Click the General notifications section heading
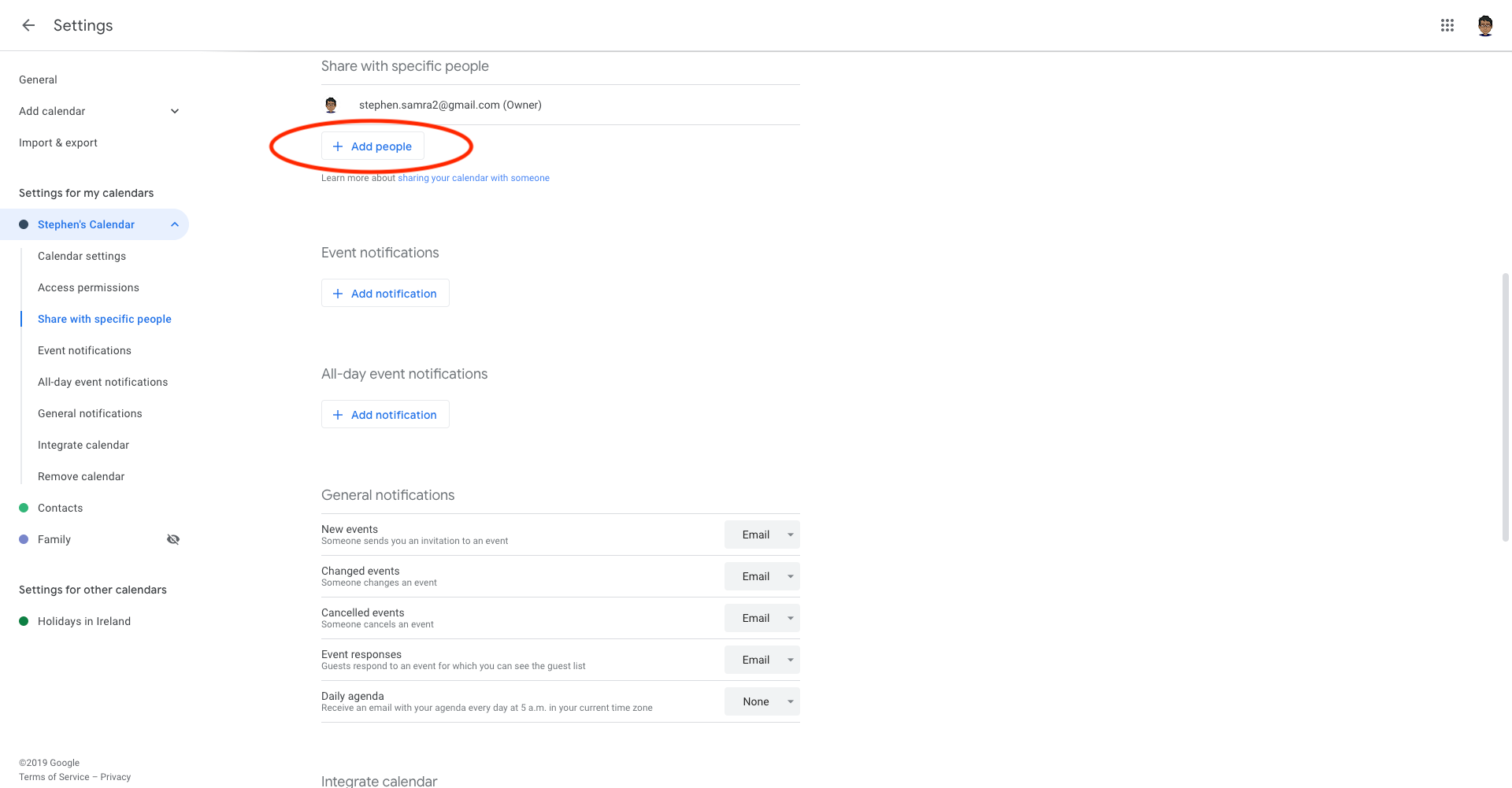The height and width of the screenshot is (788, 1512). click(387, 495)
